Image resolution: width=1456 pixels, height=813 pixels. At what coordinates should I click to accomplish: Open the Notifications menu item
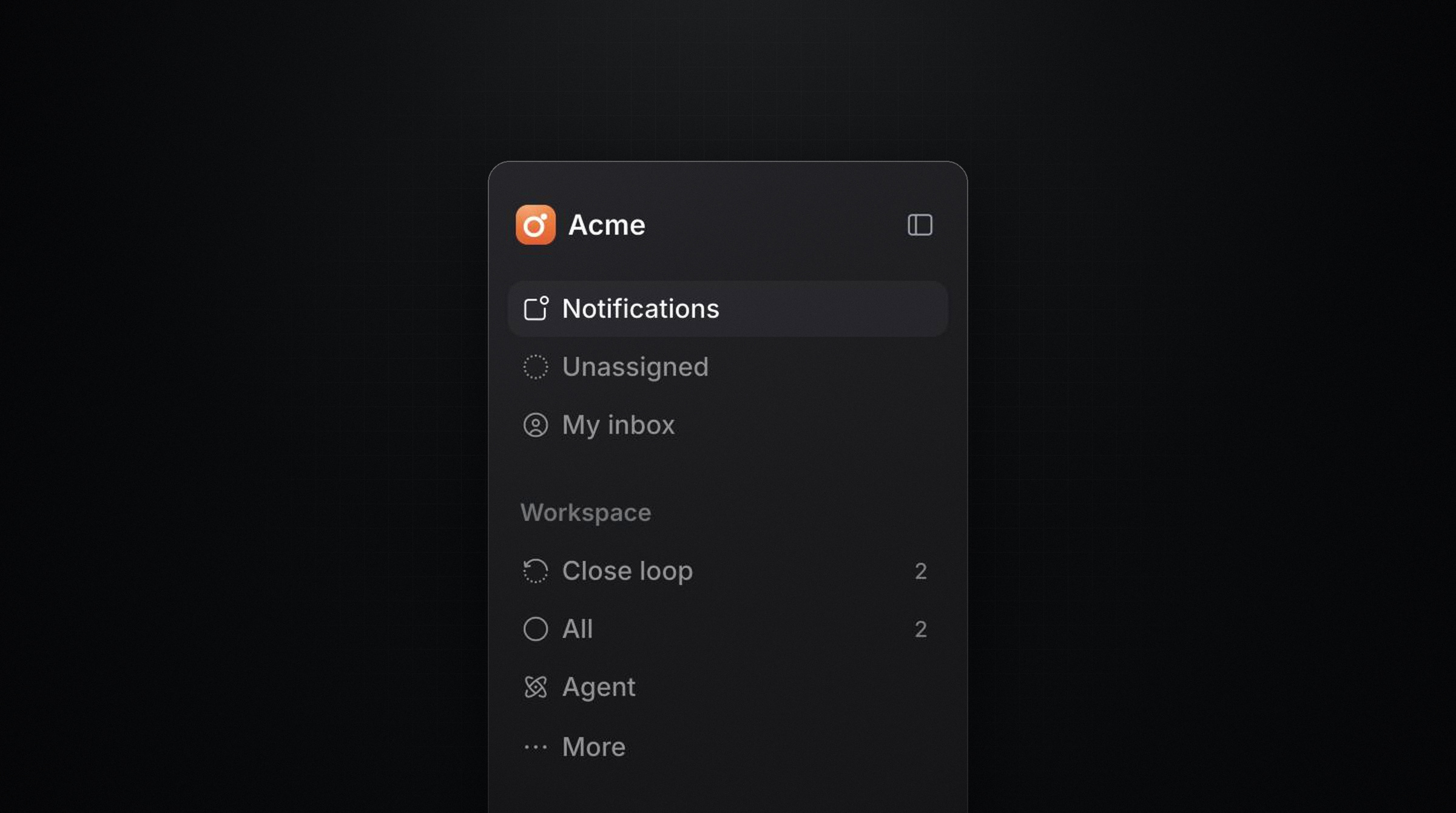click(x=727, y=309)
